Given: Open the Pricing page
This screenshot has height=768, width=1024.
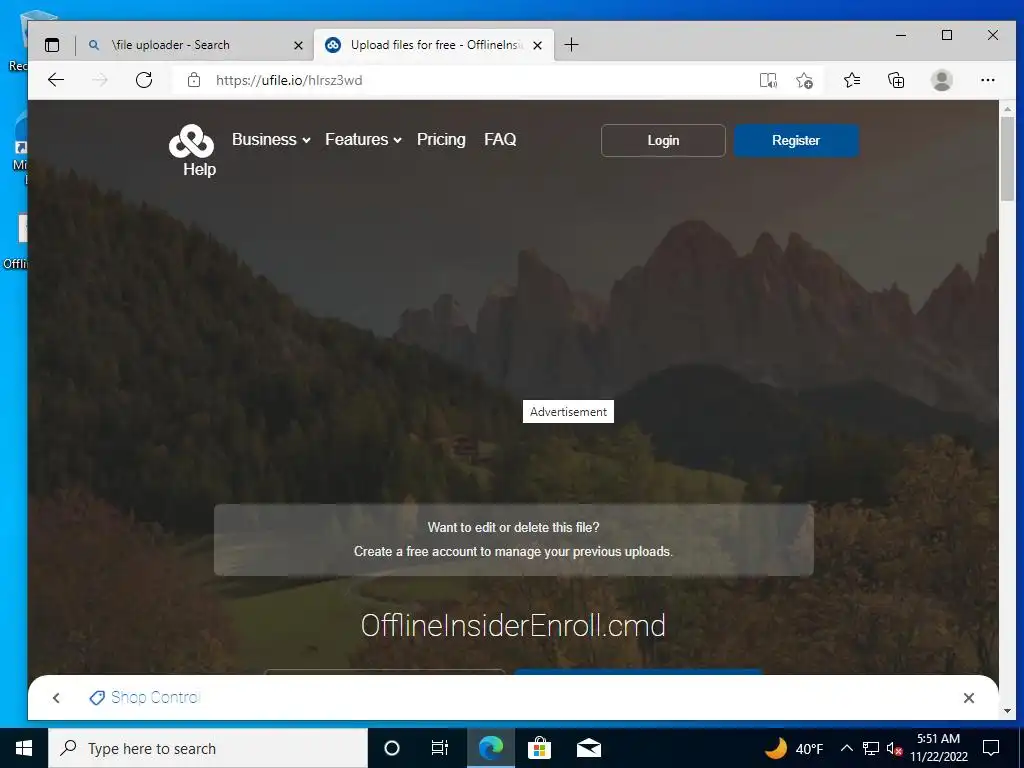Looking at the screenshot, I should (x=441, y=139).
